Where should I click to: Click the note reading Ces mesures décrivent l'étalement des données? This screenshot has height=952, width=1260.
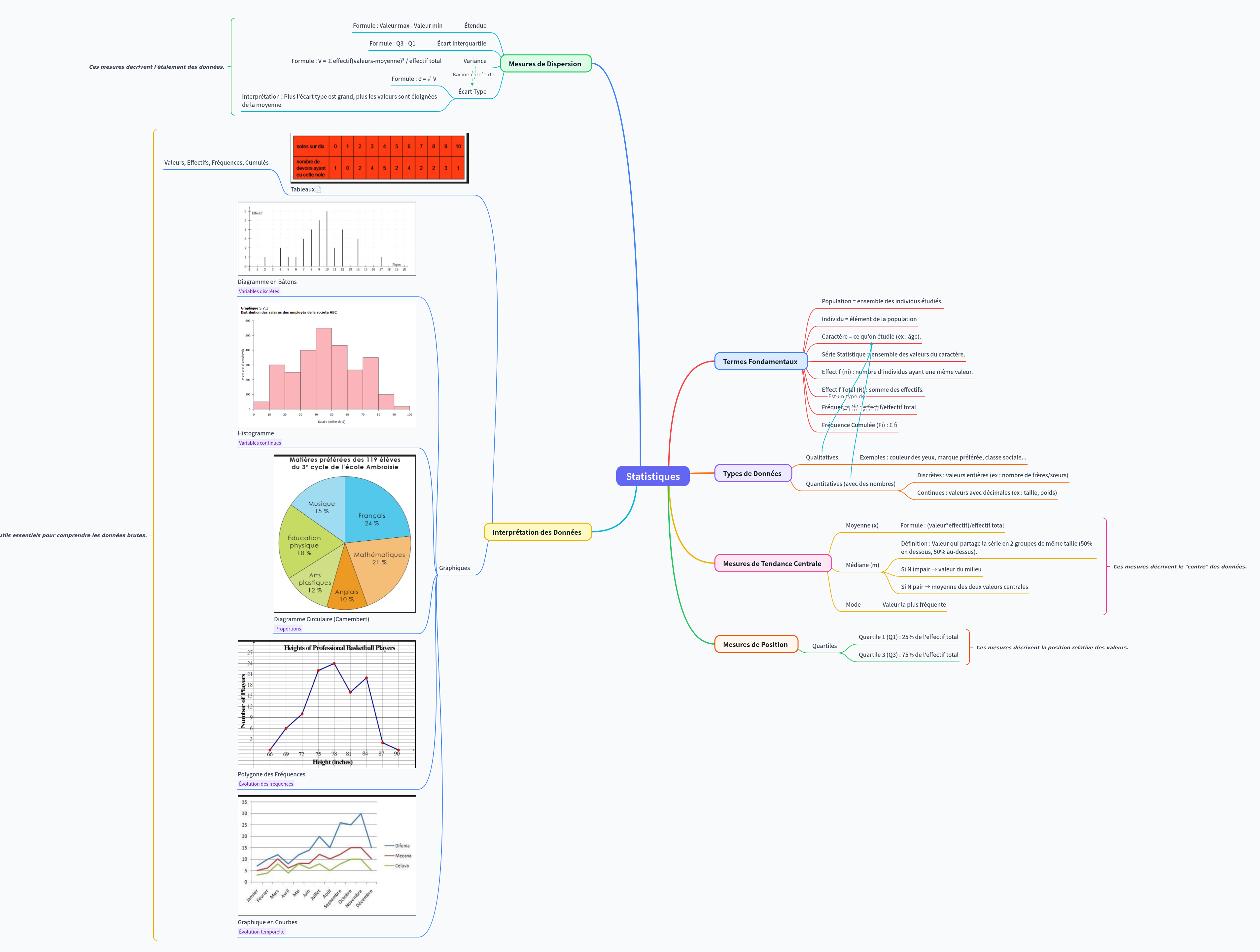pyautogui.click(x=157, y=67)
